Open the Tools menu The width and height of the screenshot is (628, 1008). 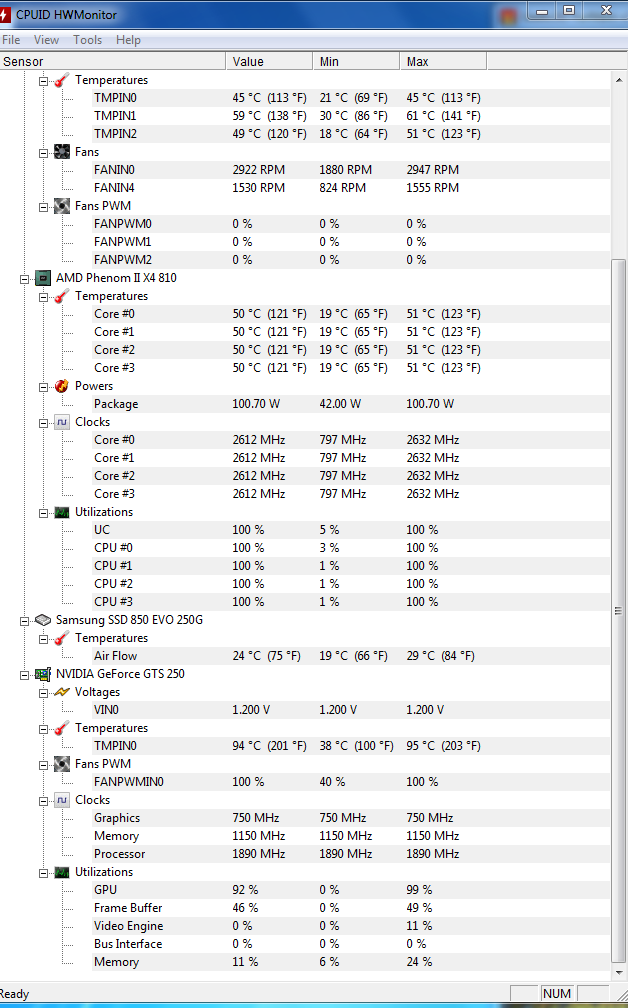87,40
